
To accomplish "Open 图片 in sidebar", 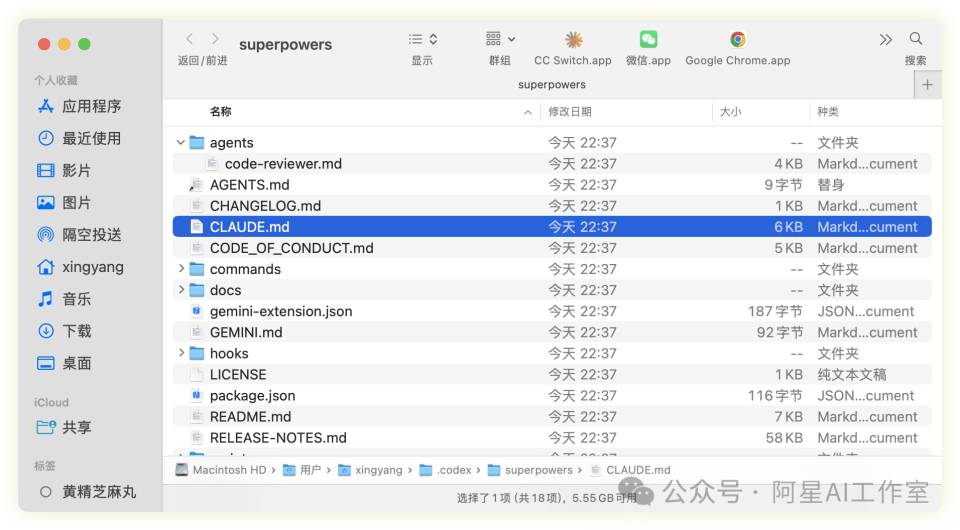I will pyautogui.click(x=64, y=203).
